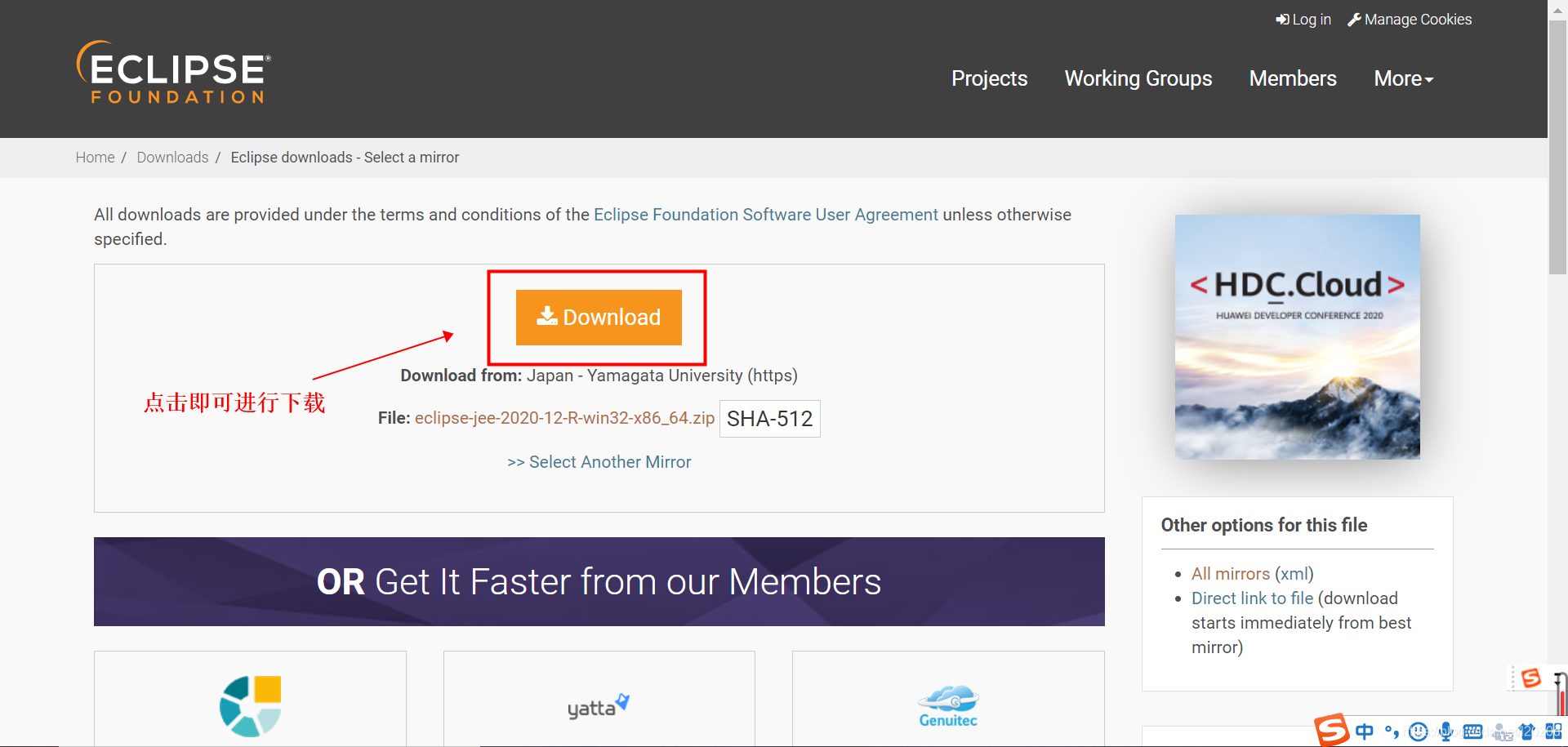Click Sogou voice input microphone icon

click(x=1445, y=731)
